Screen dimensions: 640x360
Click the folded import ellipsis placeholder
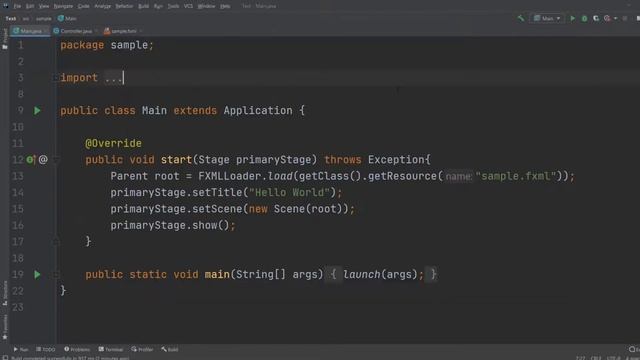point(113,78)
